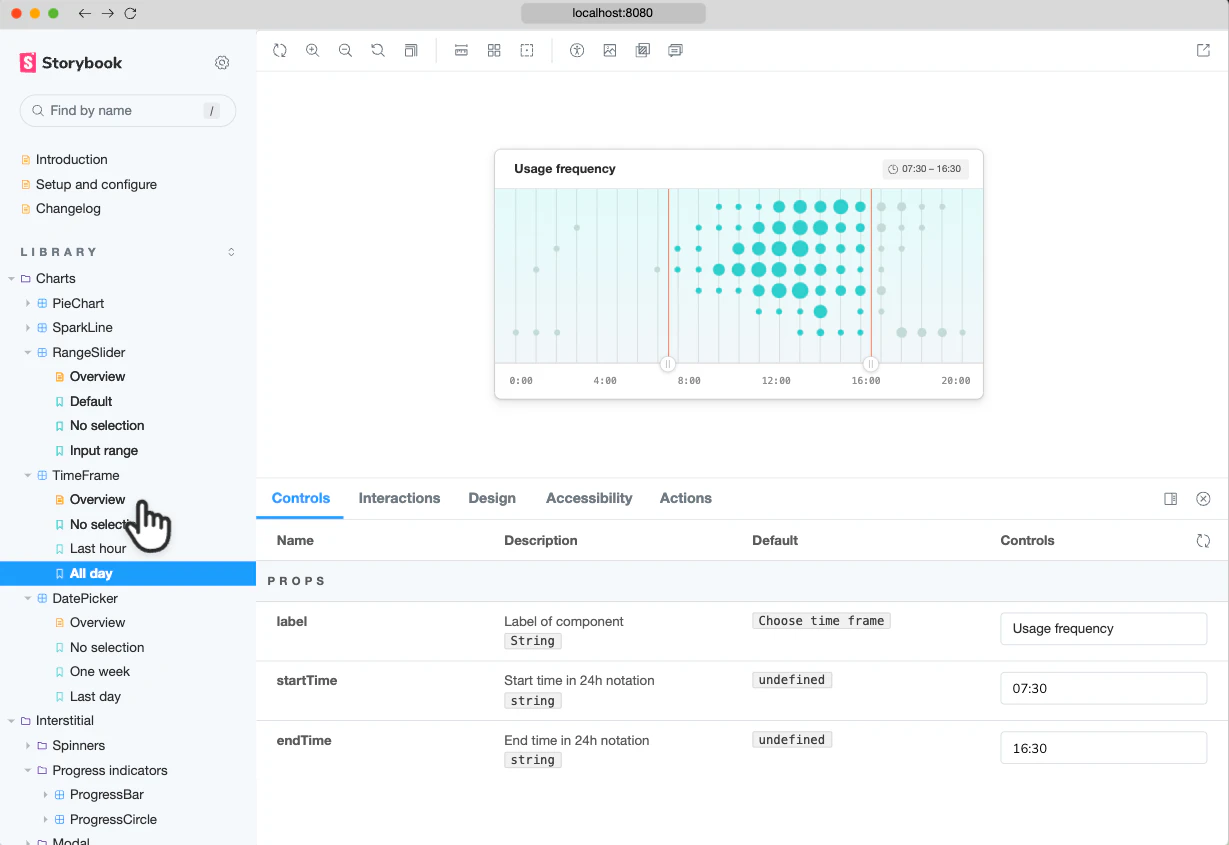Open the Introduction docs page
The image size is (1229, 845).
[x=72, y=160]
